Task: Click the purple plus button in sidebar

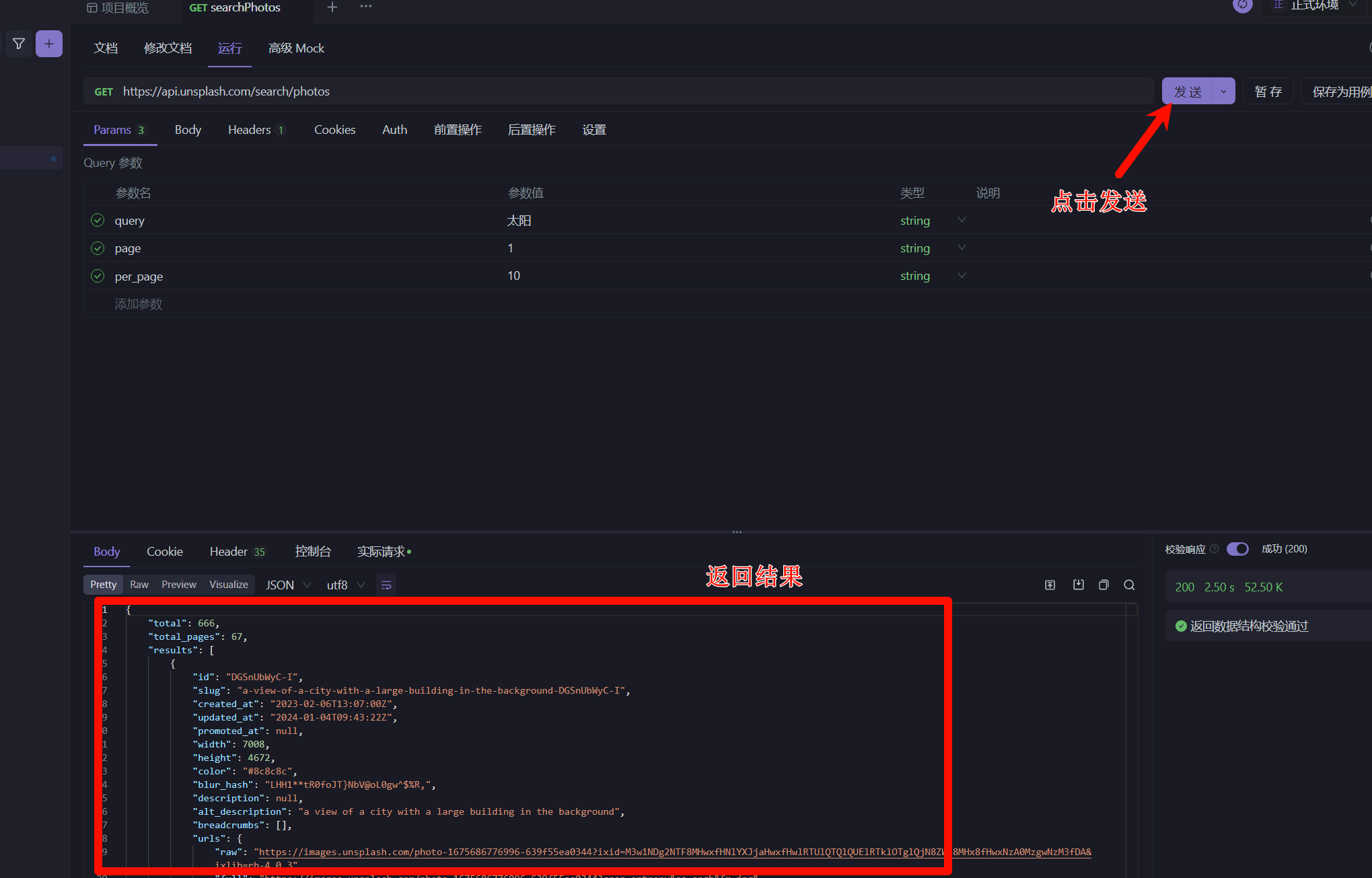Action: pos(49,44)
